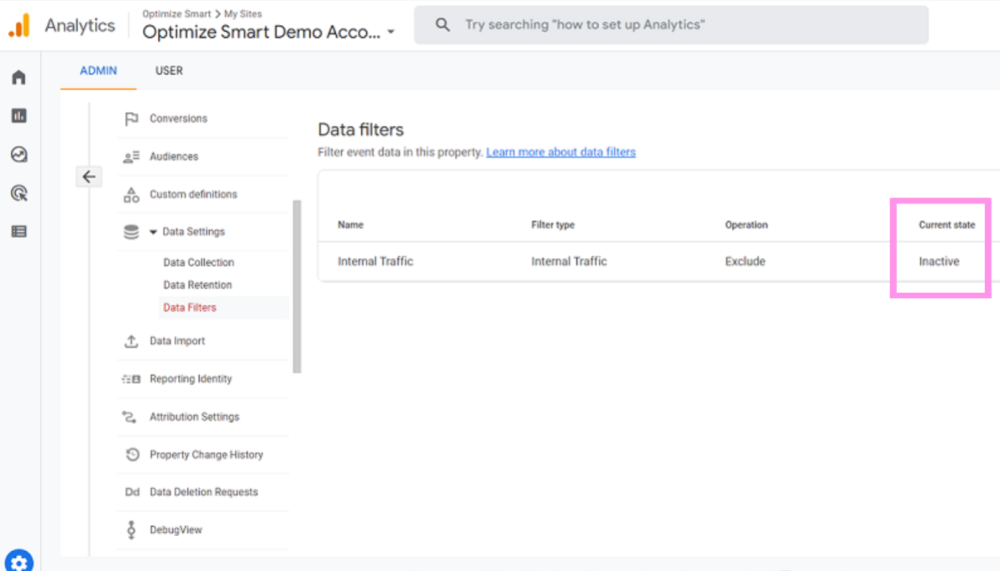Open the Data Collection settings
1000x571 pixels.
198,262
